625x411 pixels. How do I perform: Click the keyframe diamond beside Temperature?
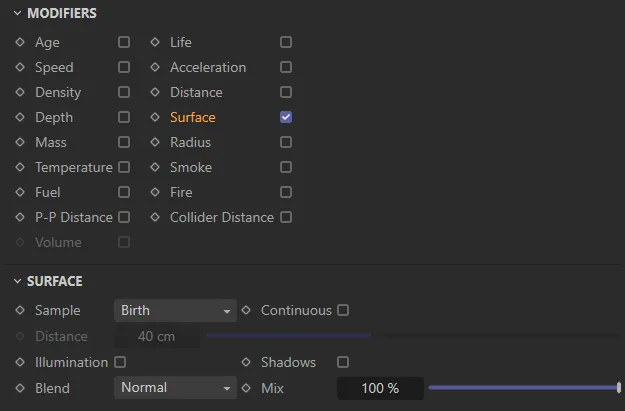click(x=20, y=167)
